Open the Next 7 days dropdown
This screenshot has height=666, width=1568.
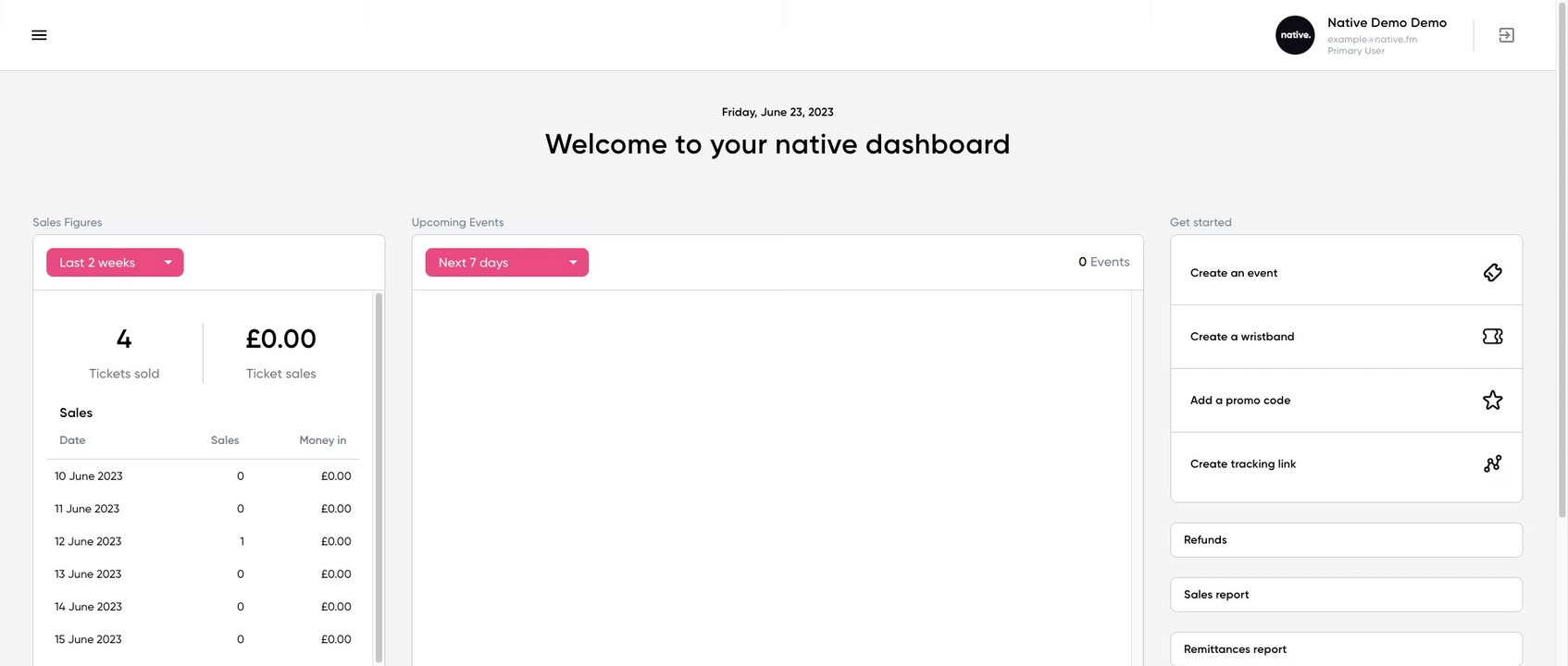tap(506, 263)
